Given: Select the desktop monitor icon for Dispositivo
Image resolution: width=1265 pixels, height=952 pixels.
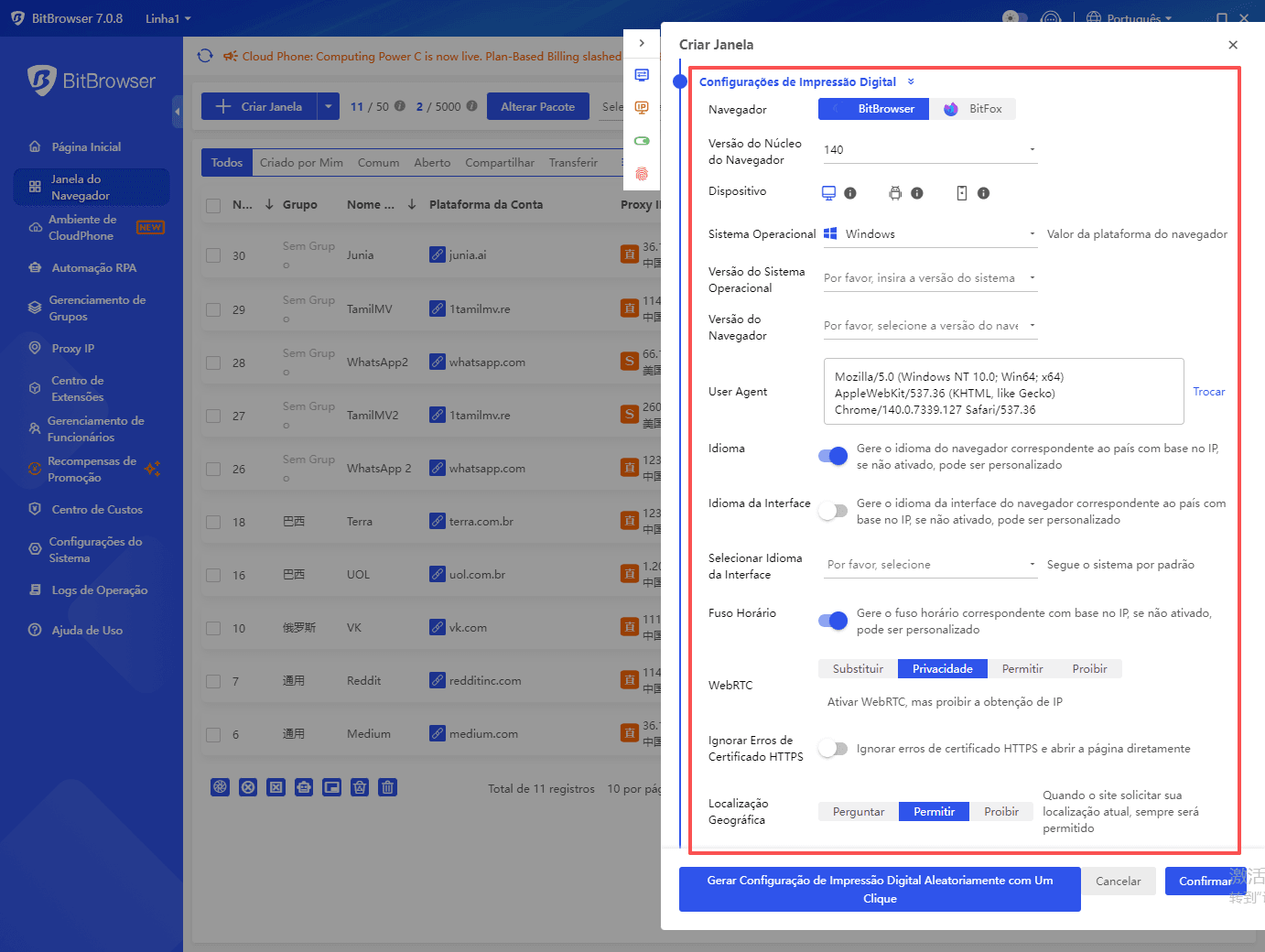Looking at the screenshot, I should click(828, 192).
